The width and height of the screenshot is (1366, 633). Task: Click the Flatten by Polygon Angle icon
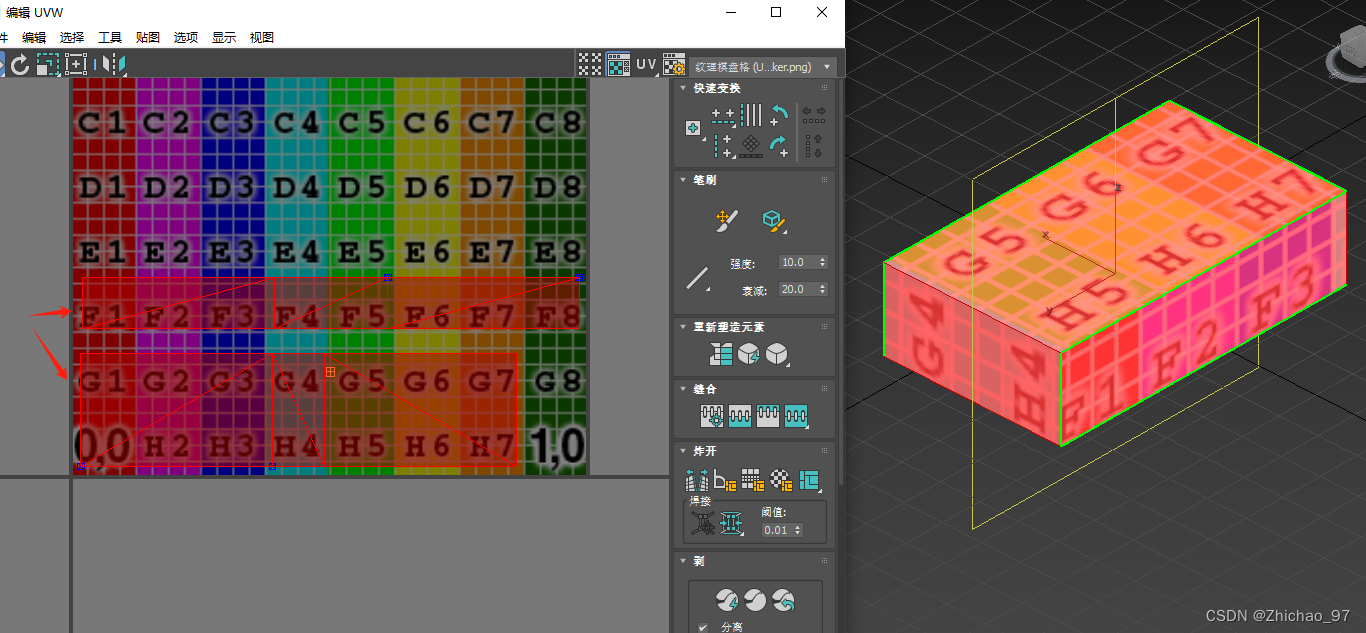tap(725, 481)
